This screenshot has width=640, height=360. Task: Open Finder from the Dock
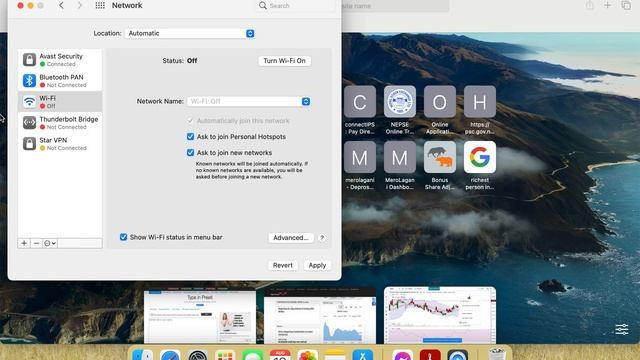click(142, 355)
